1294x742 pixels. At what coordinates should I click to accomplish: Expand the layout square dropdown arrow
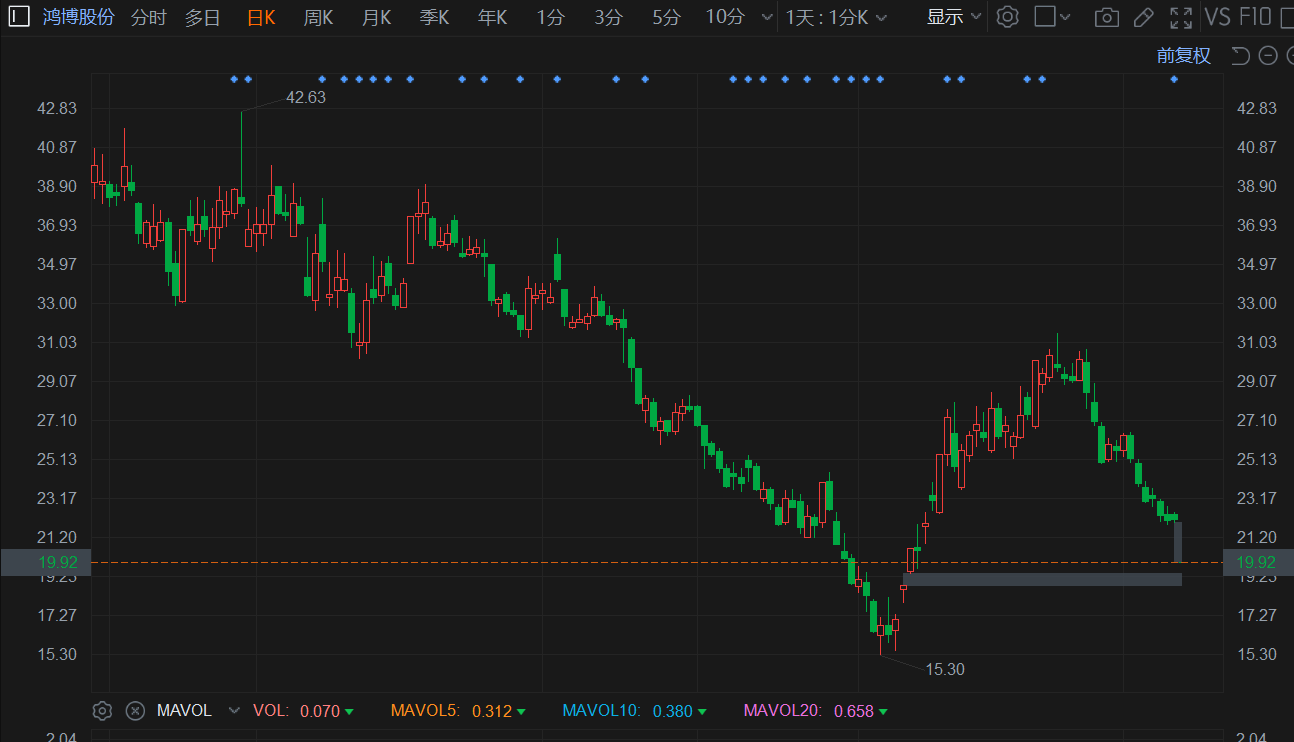[x=1064, y=17]
